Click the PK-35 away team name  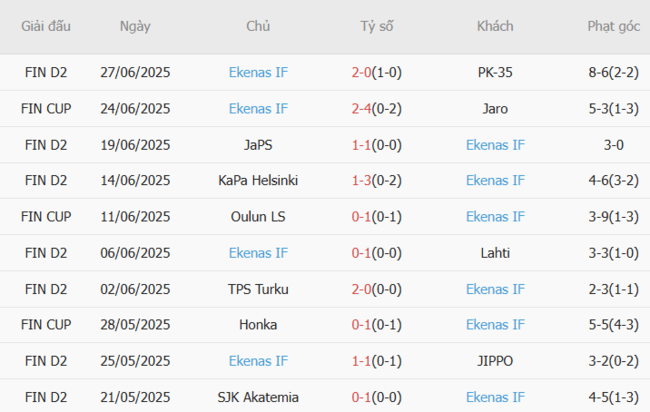pyautogui.click(x=495, y=72)
